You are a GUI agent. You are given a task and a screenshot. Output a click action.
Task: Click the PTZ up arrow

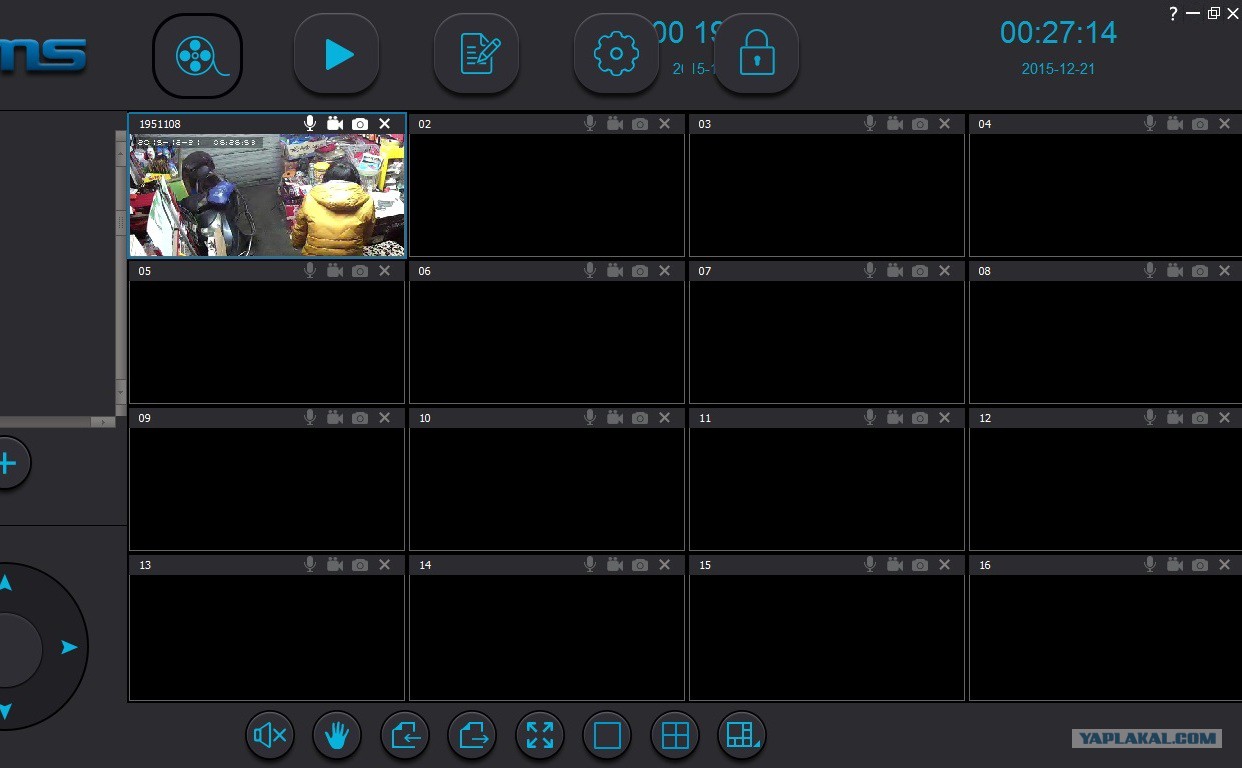[x=6, y=582]
